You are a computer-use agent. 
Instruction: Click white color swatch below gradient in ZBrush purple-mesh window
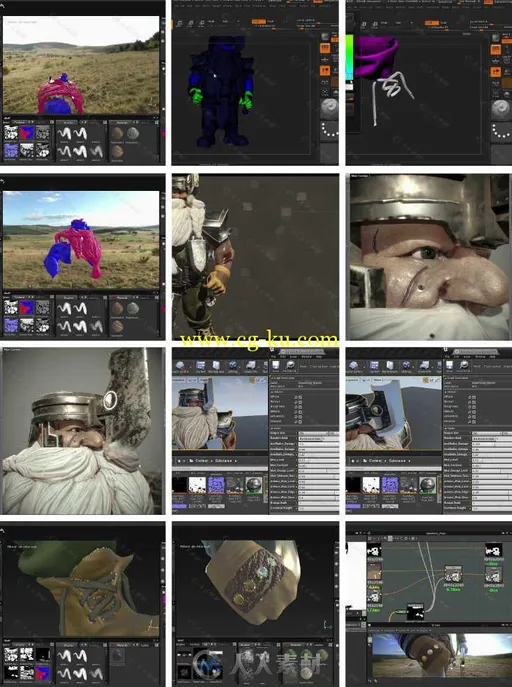[x=349, y=86]
